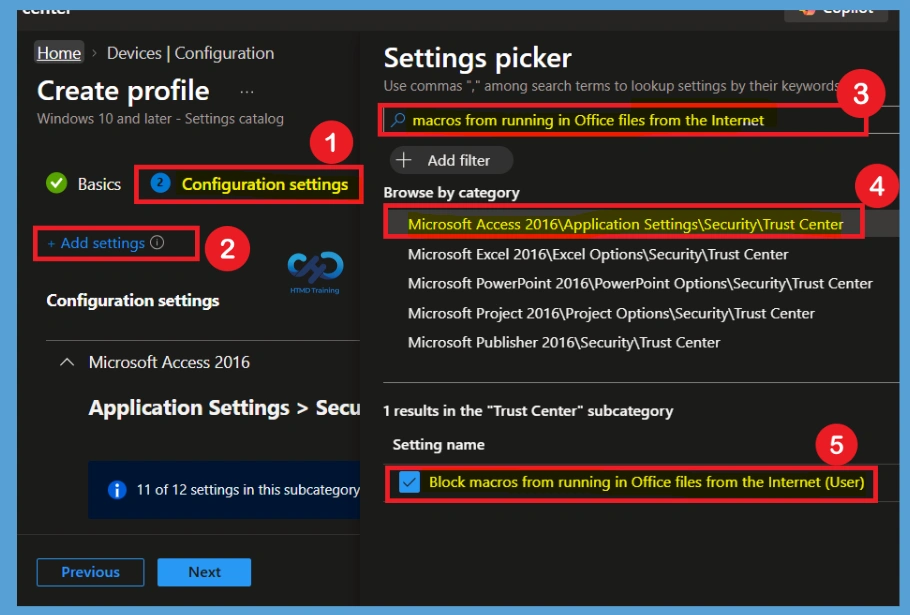
Task: Click the plus icon on Add filter
Action: 404,160
